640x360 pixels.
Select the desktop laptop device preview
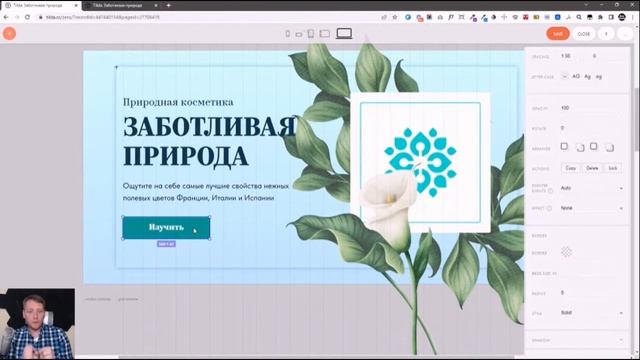click(x=344, y=33)
